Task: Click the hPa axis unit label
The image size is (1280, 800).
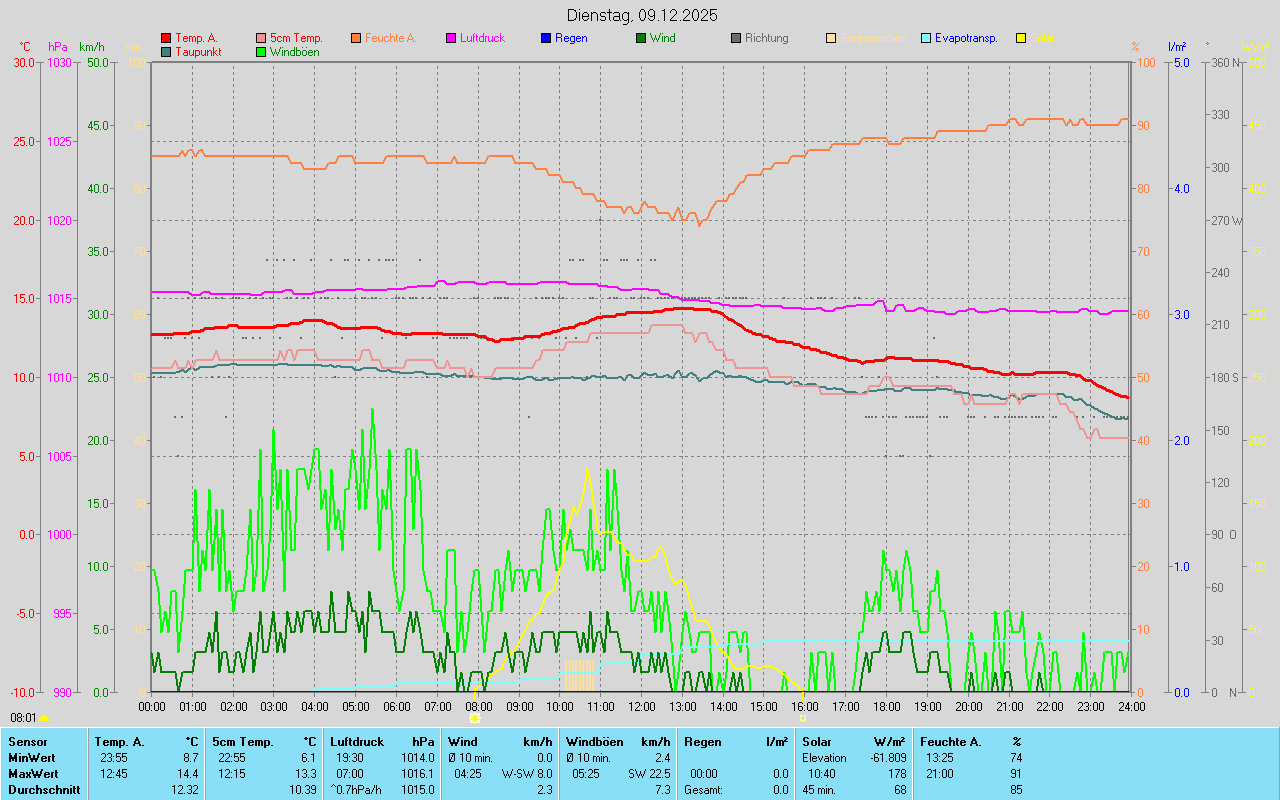Action: point(59,47)
